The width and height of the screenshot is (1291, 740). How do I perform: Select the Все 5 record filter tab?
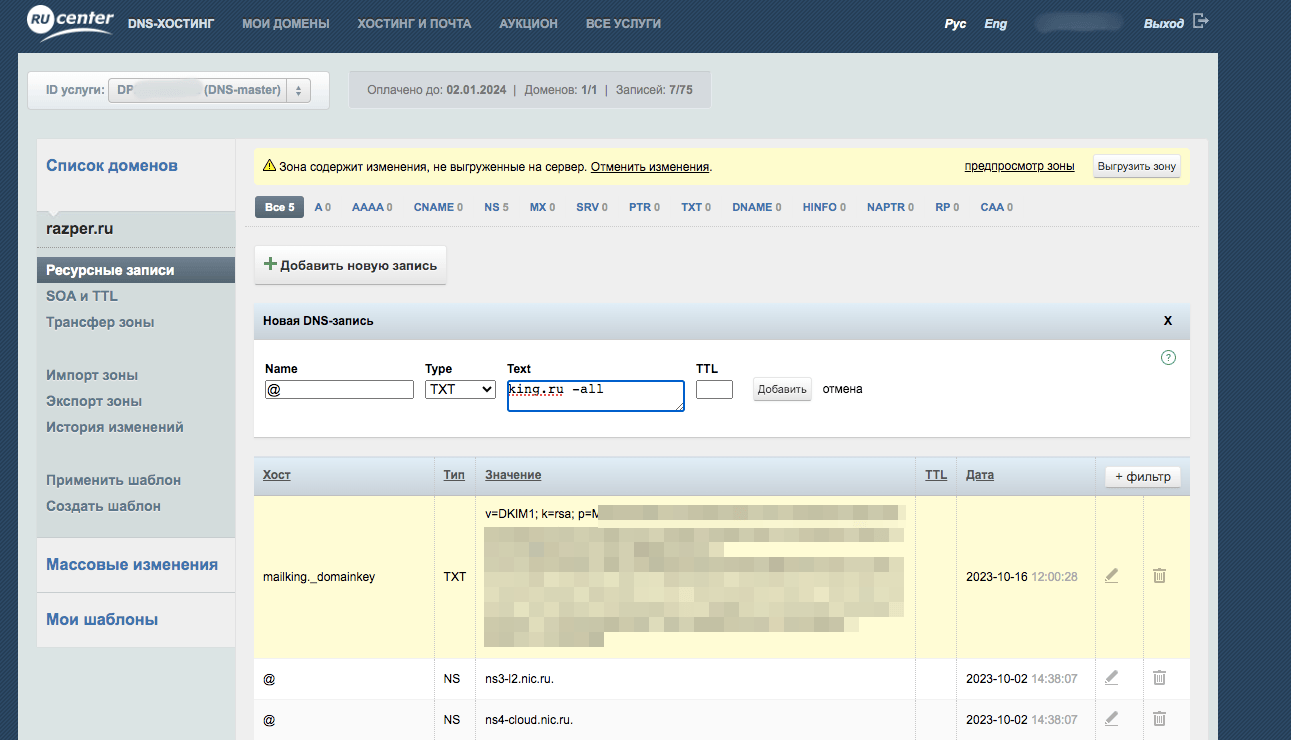click(279, 207)
